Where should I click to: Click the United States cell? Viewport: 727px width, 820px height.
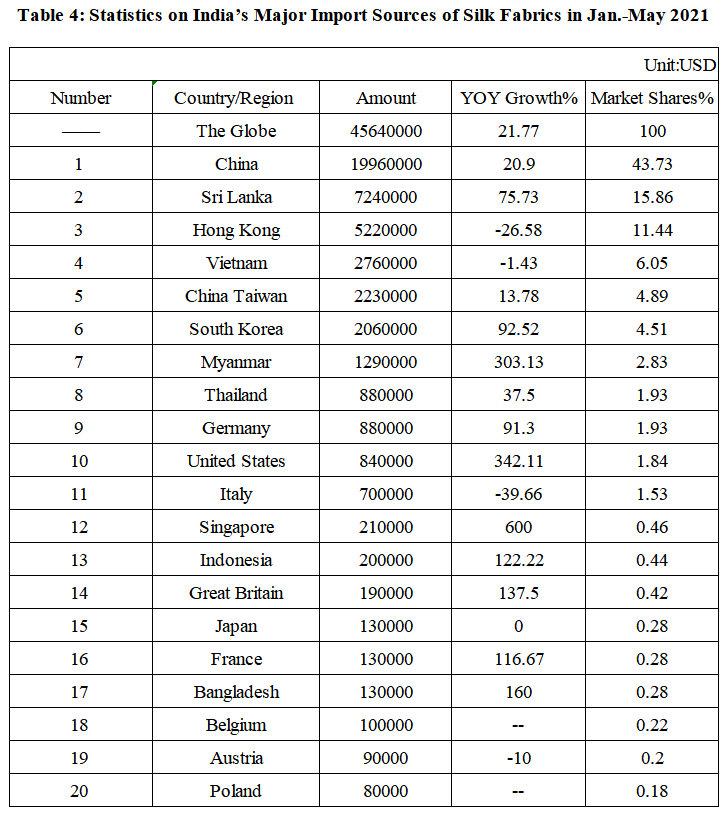pyautogui.click(x=236, y=461)
